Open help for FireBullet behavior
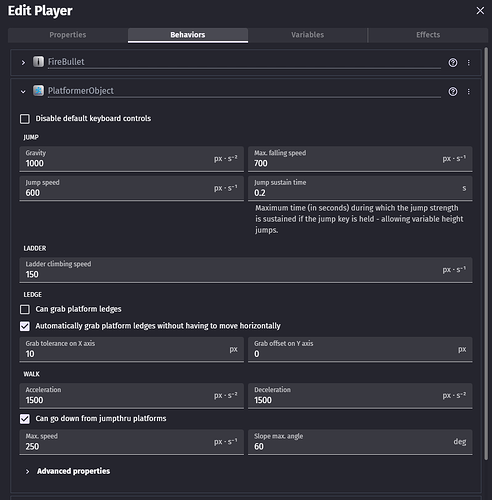This screenshot has height=500, width=492. coord(453,62)
